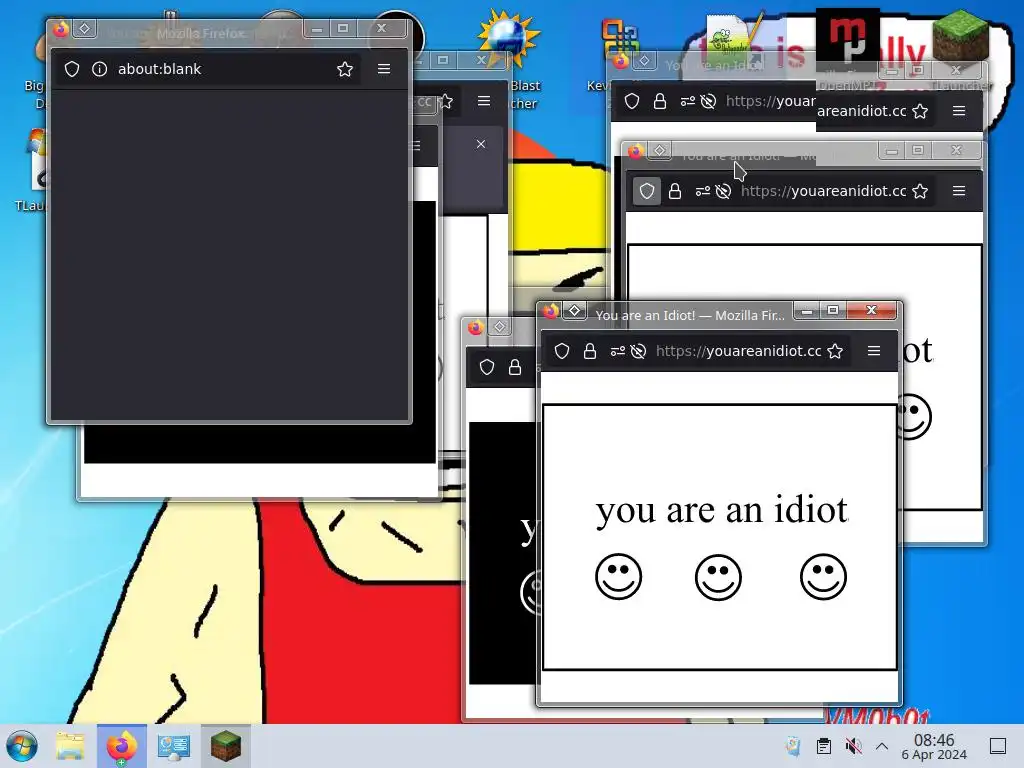Open hamburger menu of window behind about:blank
The height and width of the screenshot is (768, 1024).
[484, 101]
